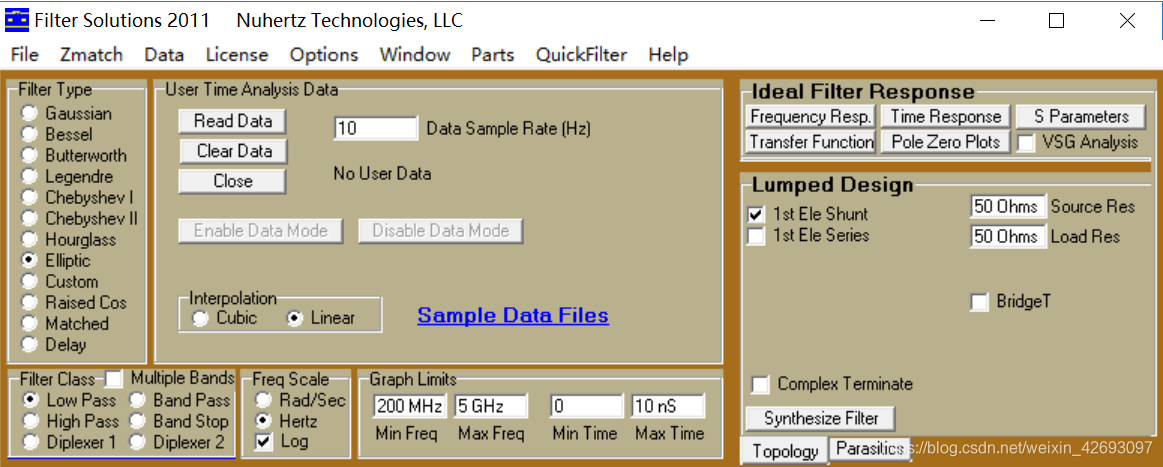
Task: Click the Min Time field showing 0
Action: 587,406
